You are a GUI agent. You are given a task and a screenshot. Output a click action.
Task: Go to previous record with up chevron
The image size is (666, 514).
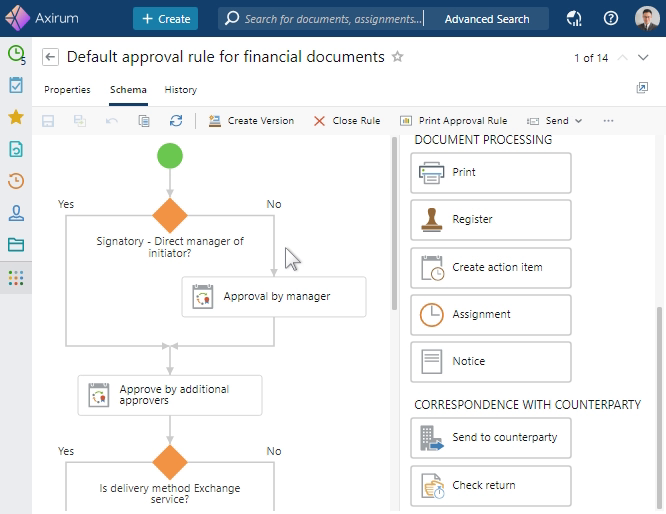tap(622, 57)
